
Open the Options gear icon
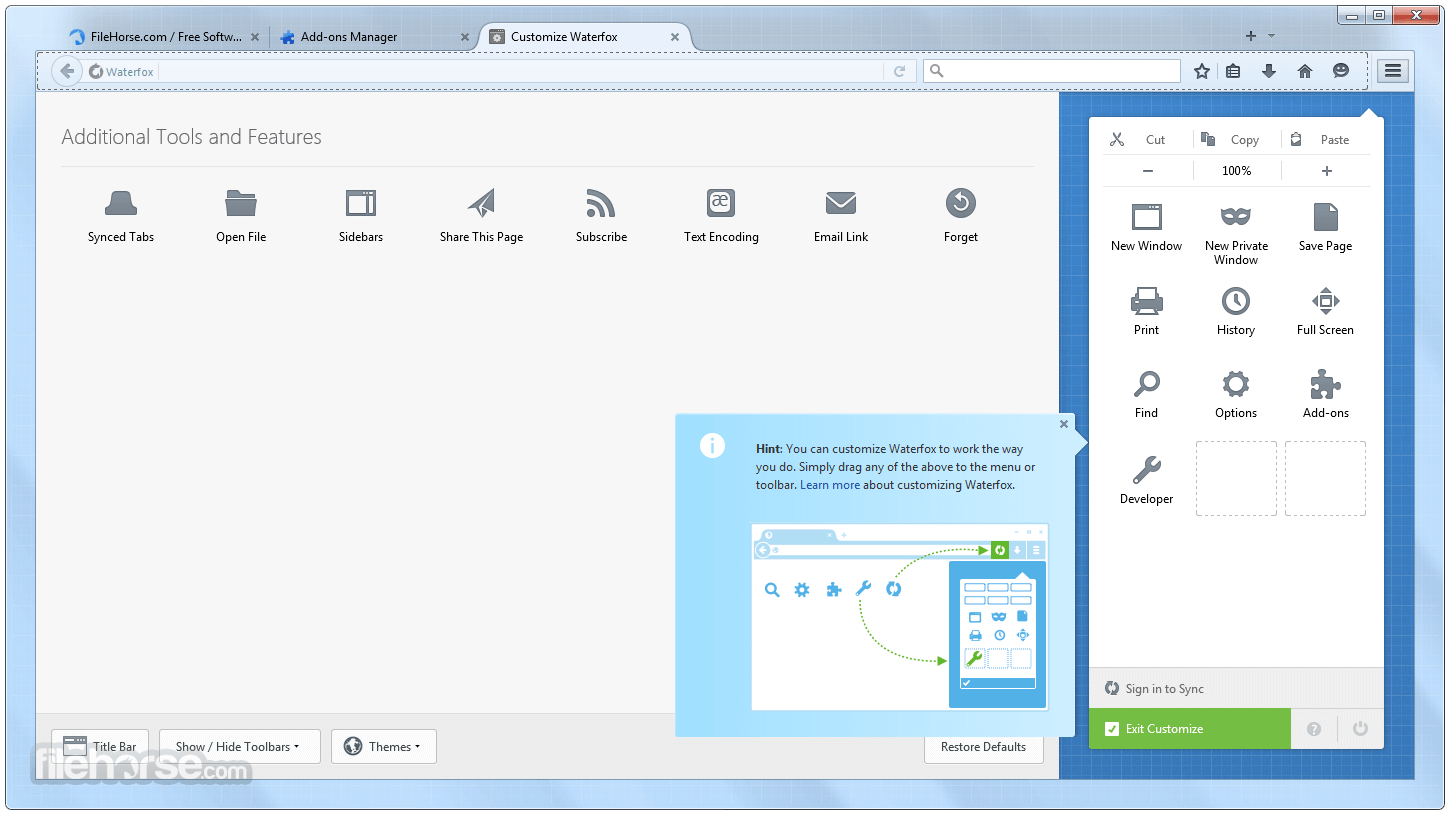[x=1236, y=384]
